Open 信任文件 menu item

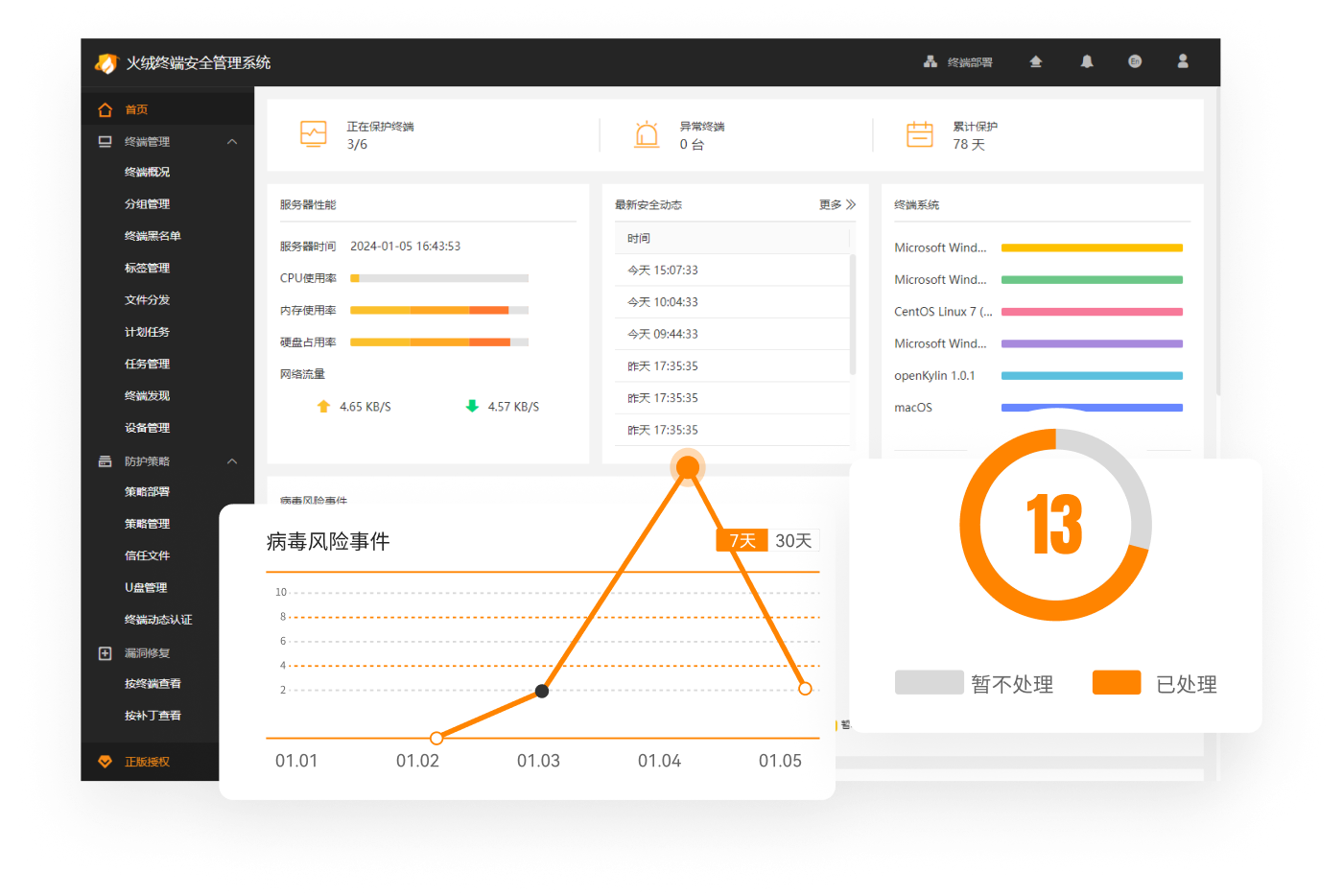pyautogui.click(x=147, y=555)
